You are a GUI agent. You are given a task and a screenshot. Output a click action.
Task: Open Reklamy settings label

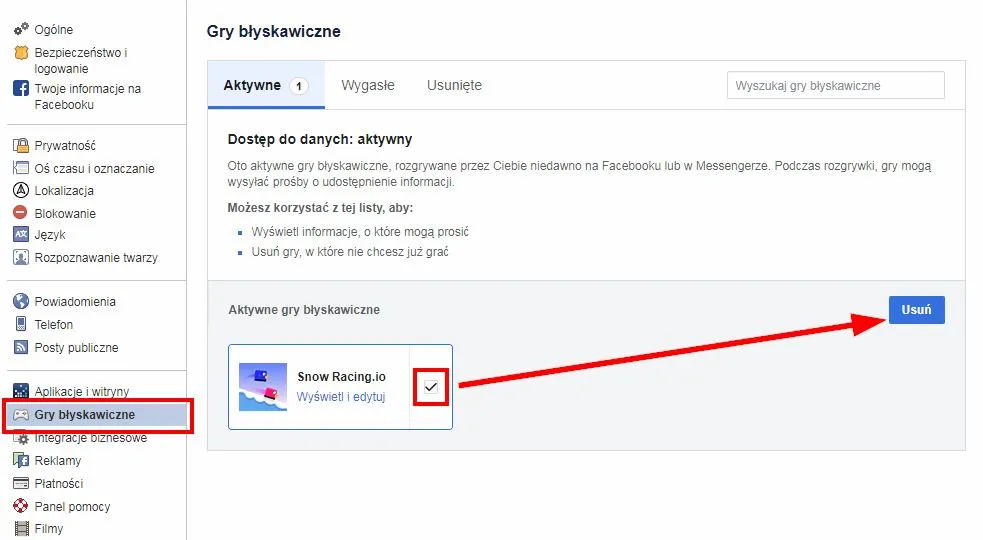point(58,460)
